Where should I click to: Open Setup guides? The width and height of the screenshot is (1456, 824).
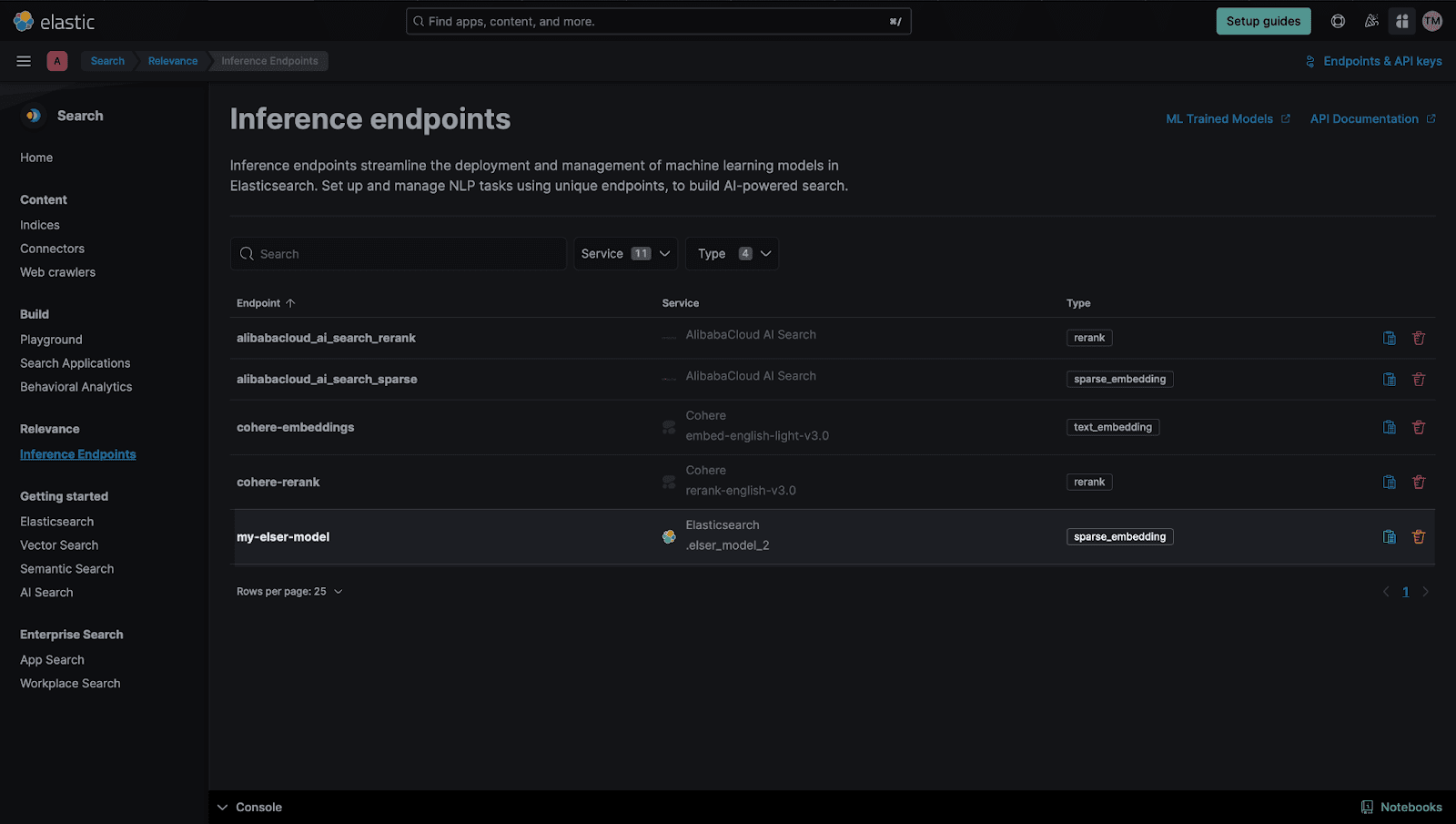(1263, 20)
